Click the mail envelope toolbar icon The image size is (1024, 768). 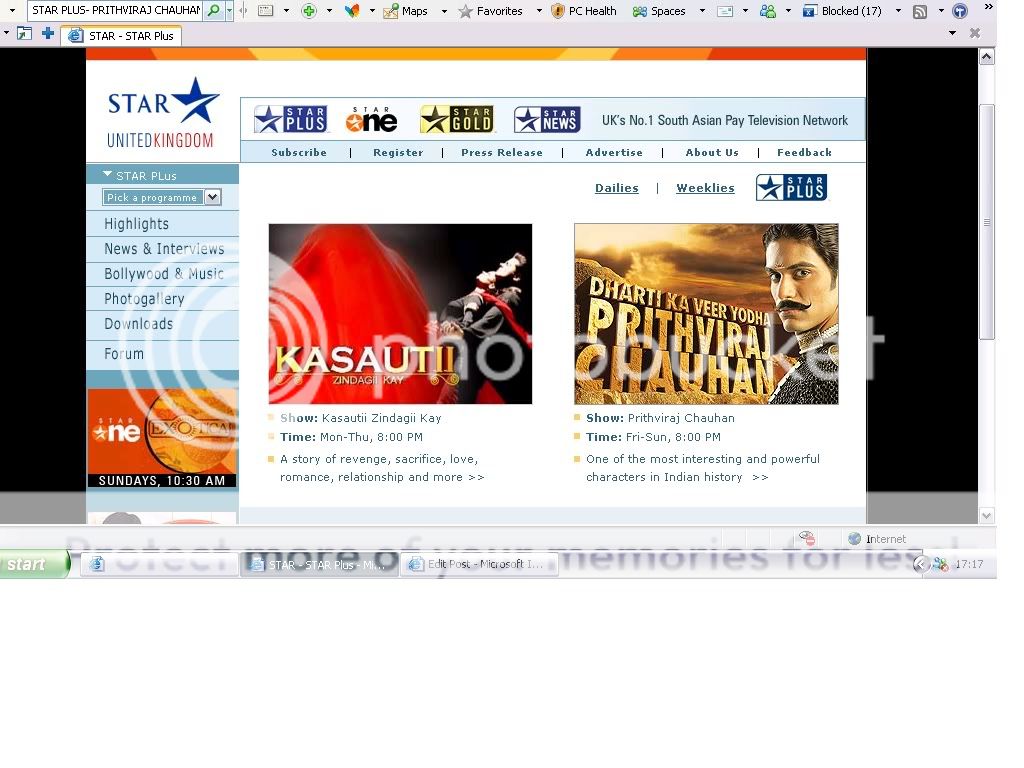(x=725, y=11)
